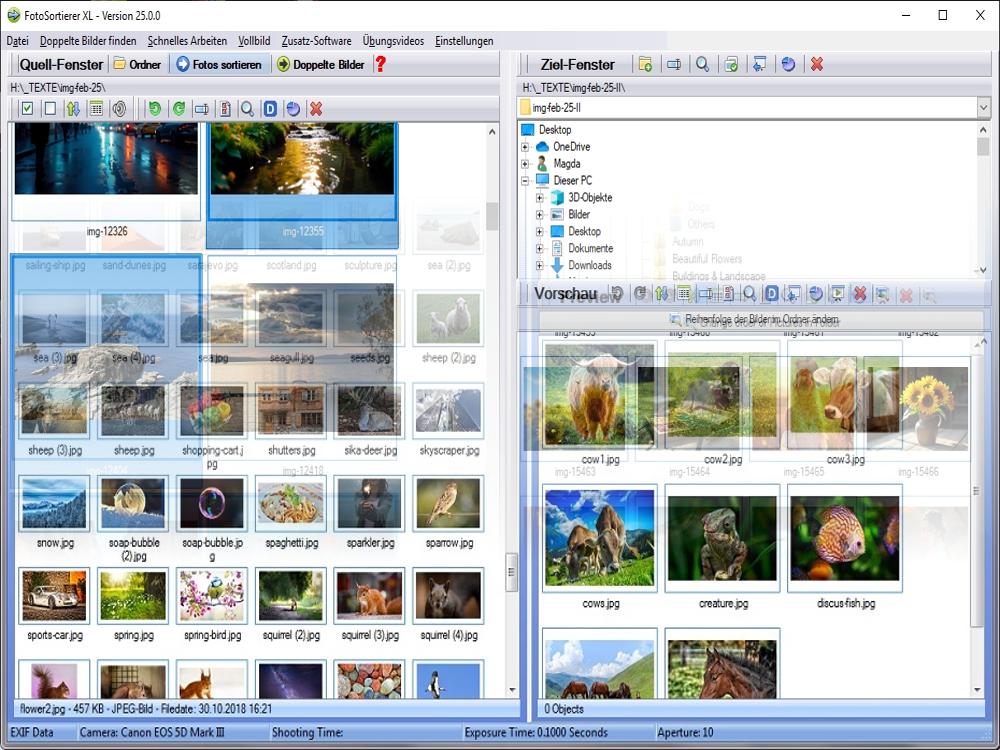Expand the OneDrive tree node
1000x750 pixels.
[x=525, y=147]
